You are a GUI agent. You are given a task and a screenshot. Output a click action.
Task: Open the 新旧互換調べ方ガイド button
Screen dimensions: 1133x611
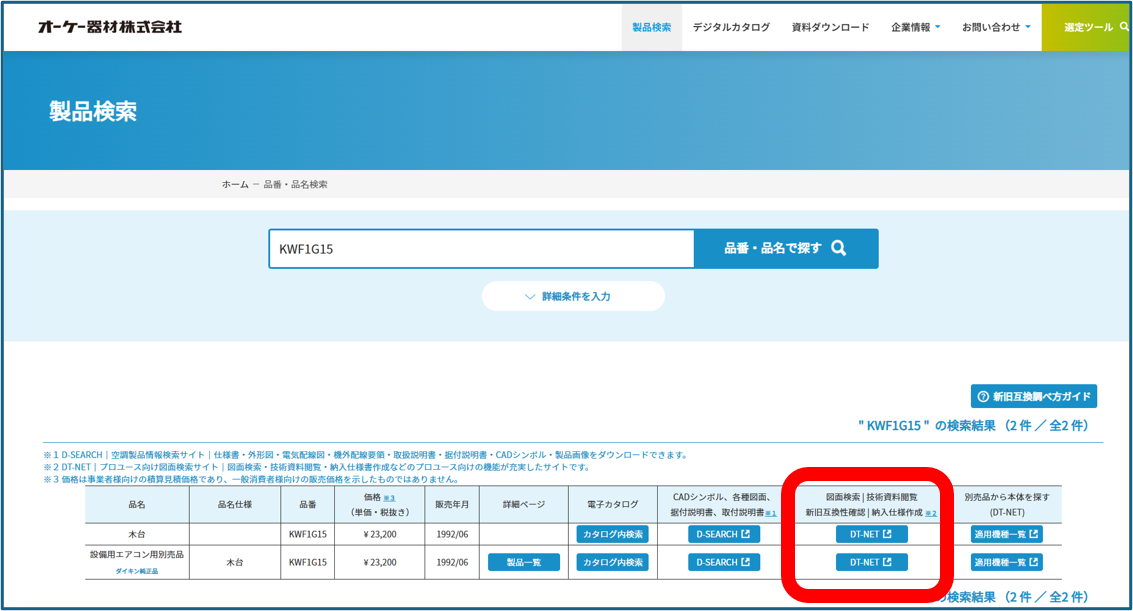tap(1034, 396)
